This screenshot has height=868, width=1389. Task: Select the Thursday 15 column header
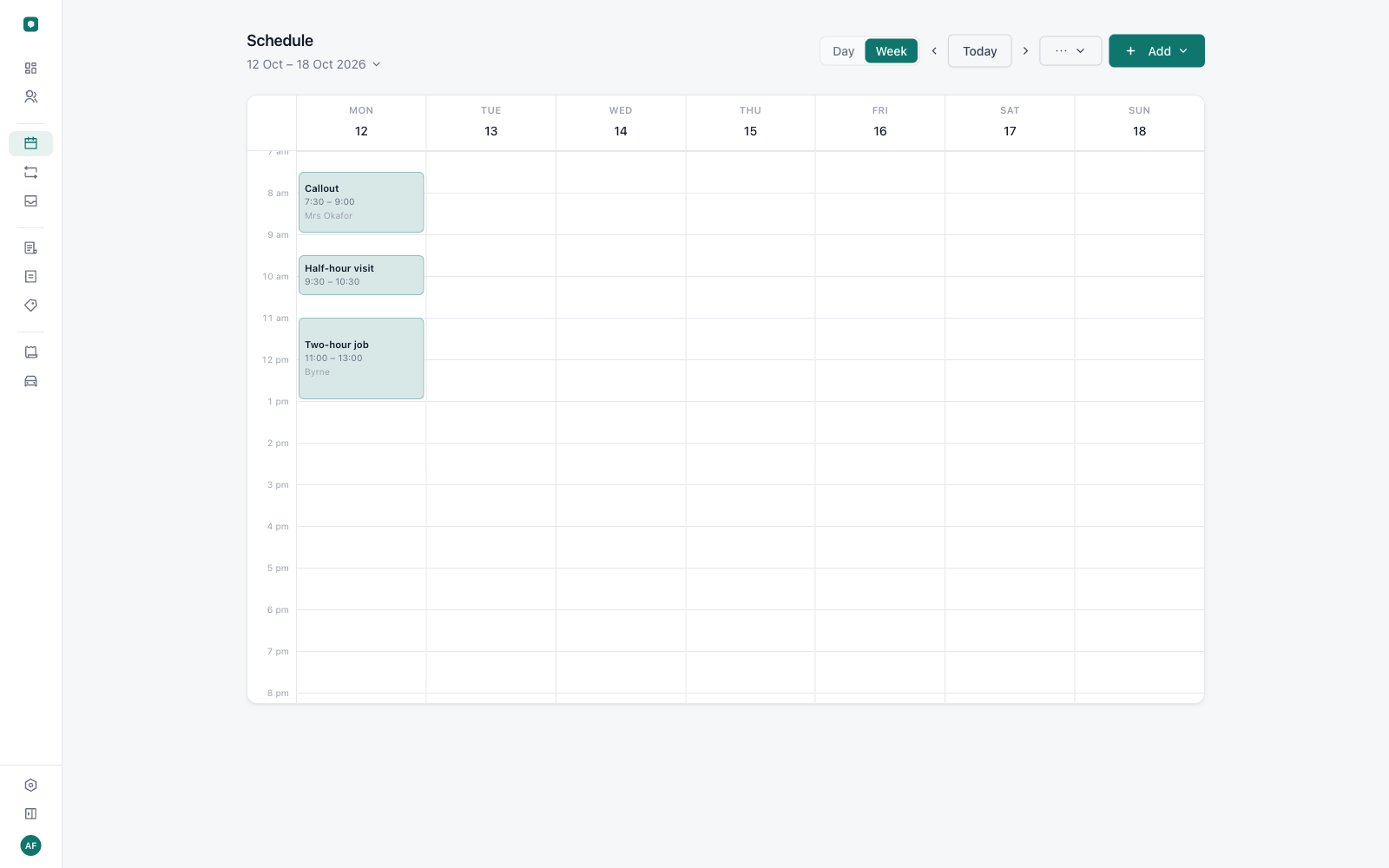[x=750, y=122]
